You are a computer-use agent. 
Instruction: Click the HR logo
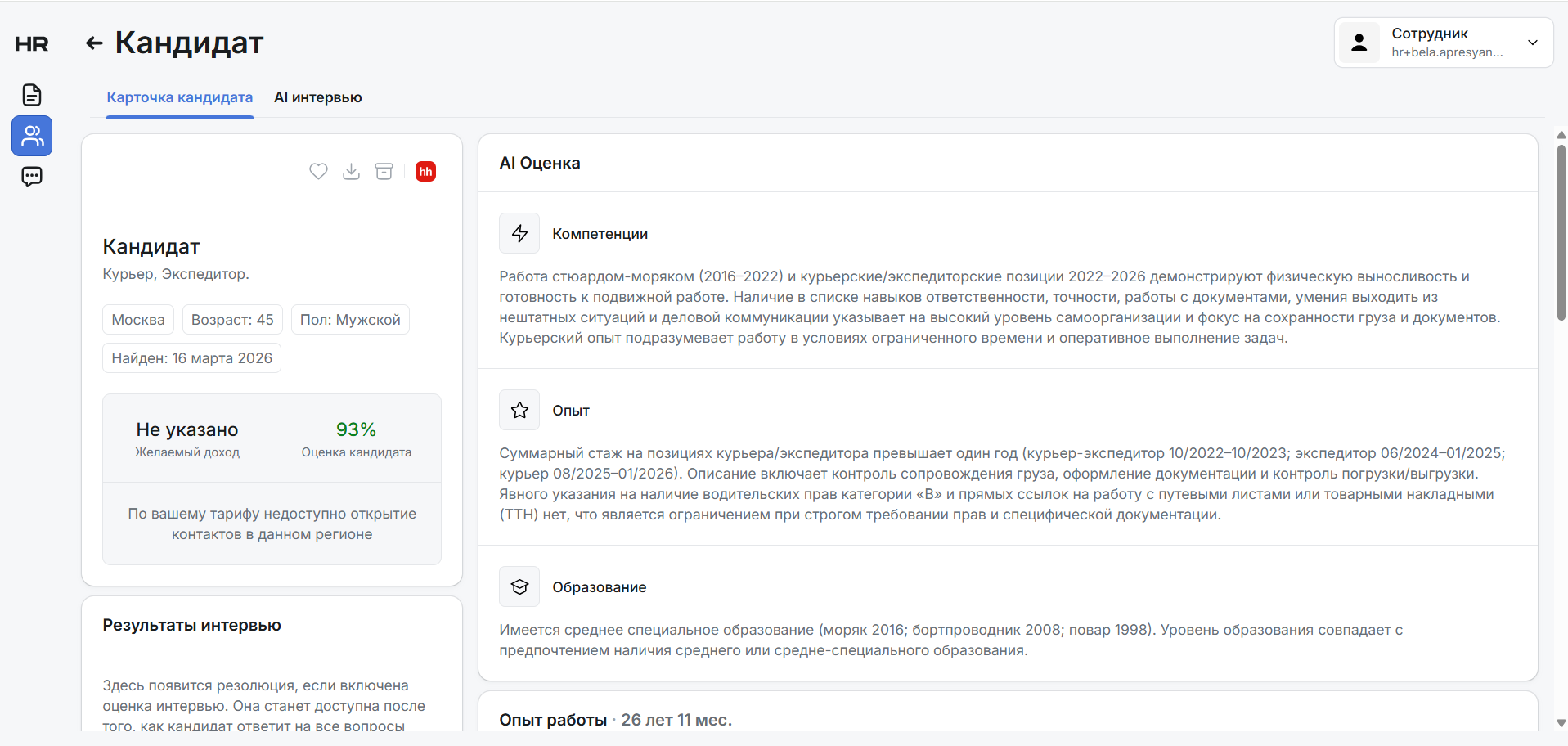pos(32,44)
